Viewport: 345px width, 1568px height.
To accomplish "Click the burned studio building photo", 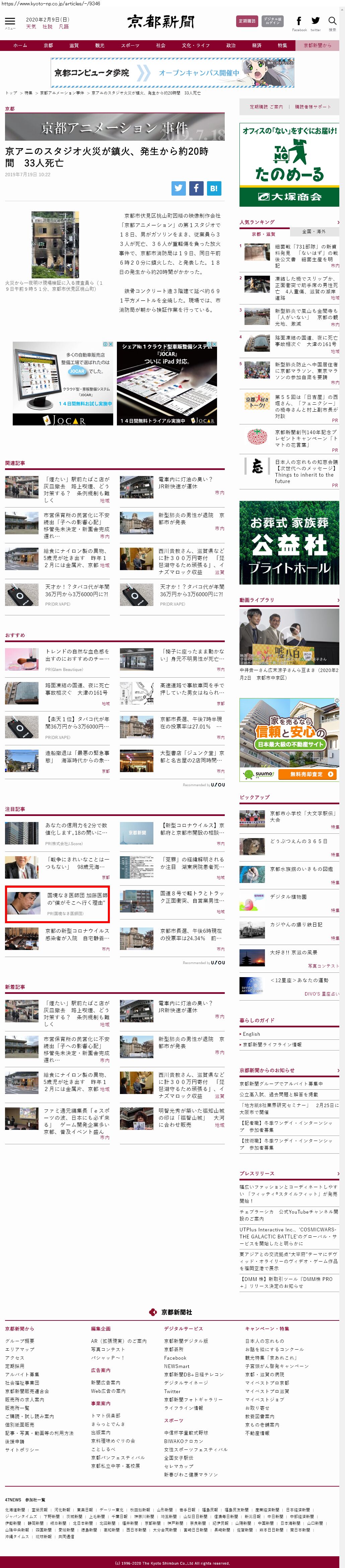I will pyautogui.click(x=55, y=245).
